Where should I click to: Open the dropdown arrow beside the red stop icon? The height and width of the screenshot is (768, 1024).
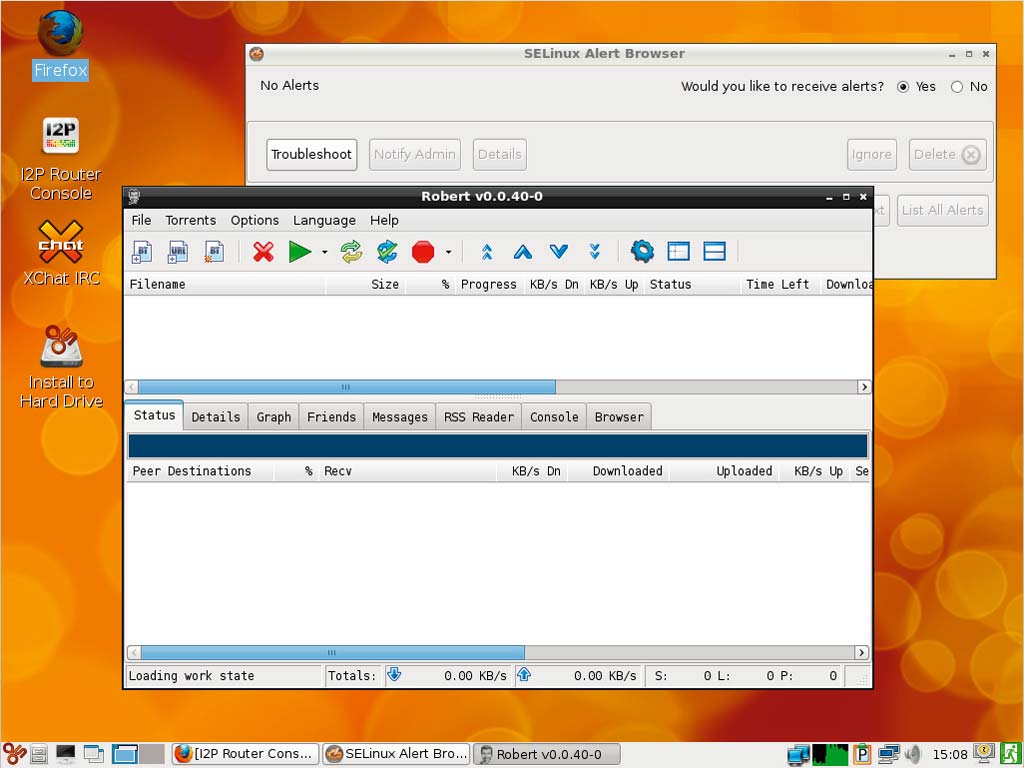[449, 252]
